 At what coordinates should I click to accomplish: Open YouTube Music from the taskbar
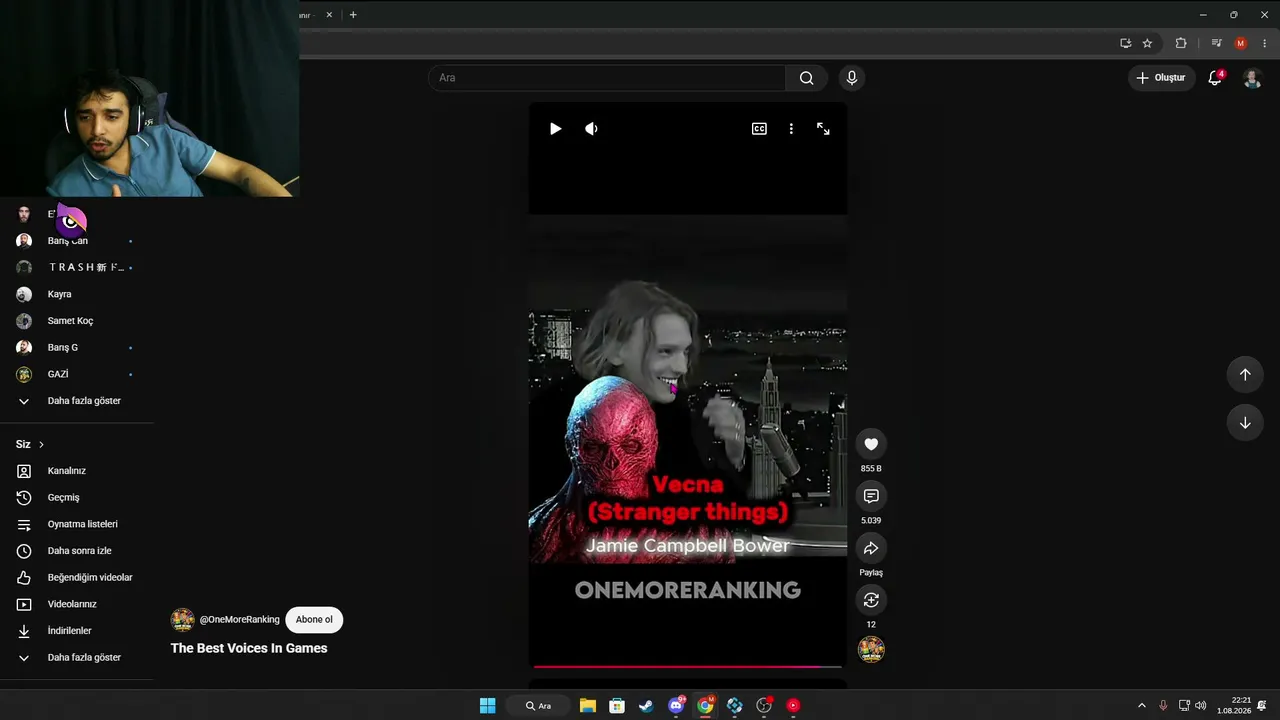[x=793, y=706]
